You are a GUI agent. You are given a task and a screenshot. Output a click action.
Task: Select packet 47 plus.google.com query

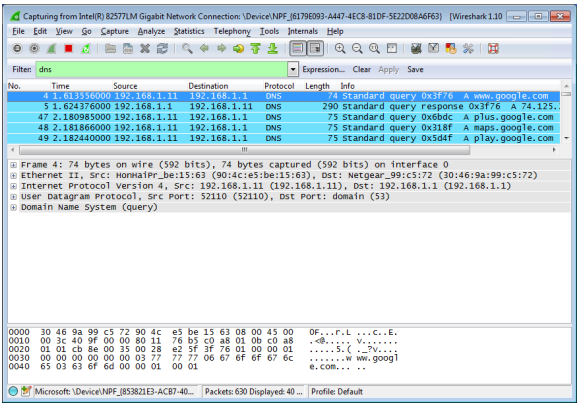tap(283, 117)
